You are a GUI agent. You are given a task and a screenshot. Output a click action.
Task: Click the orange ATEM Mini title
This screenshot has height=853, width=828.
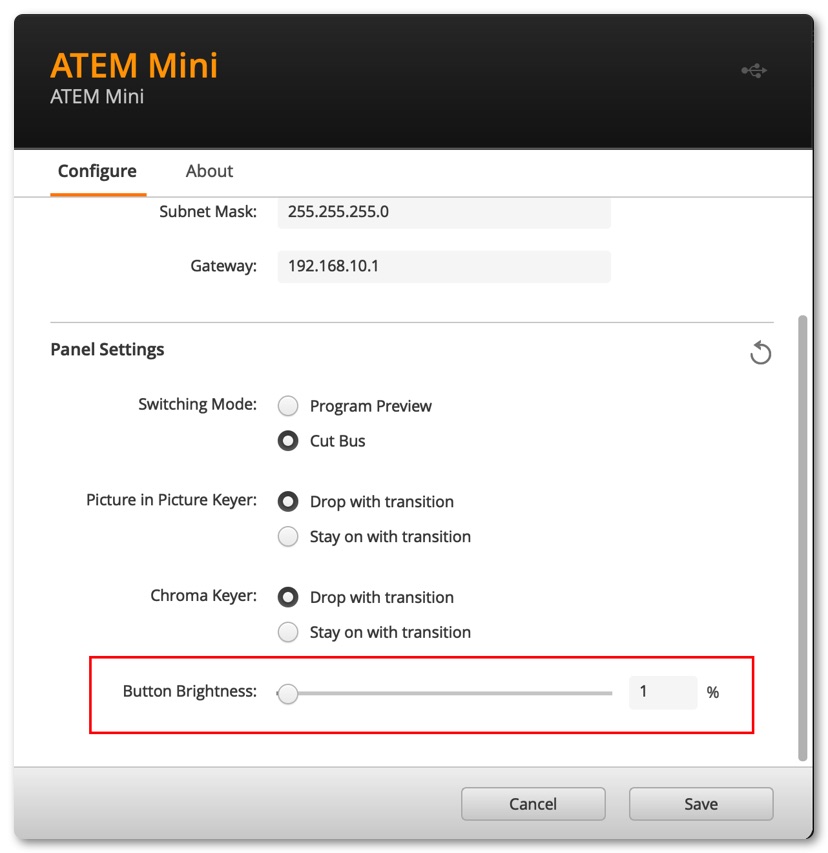coord(134,65)
